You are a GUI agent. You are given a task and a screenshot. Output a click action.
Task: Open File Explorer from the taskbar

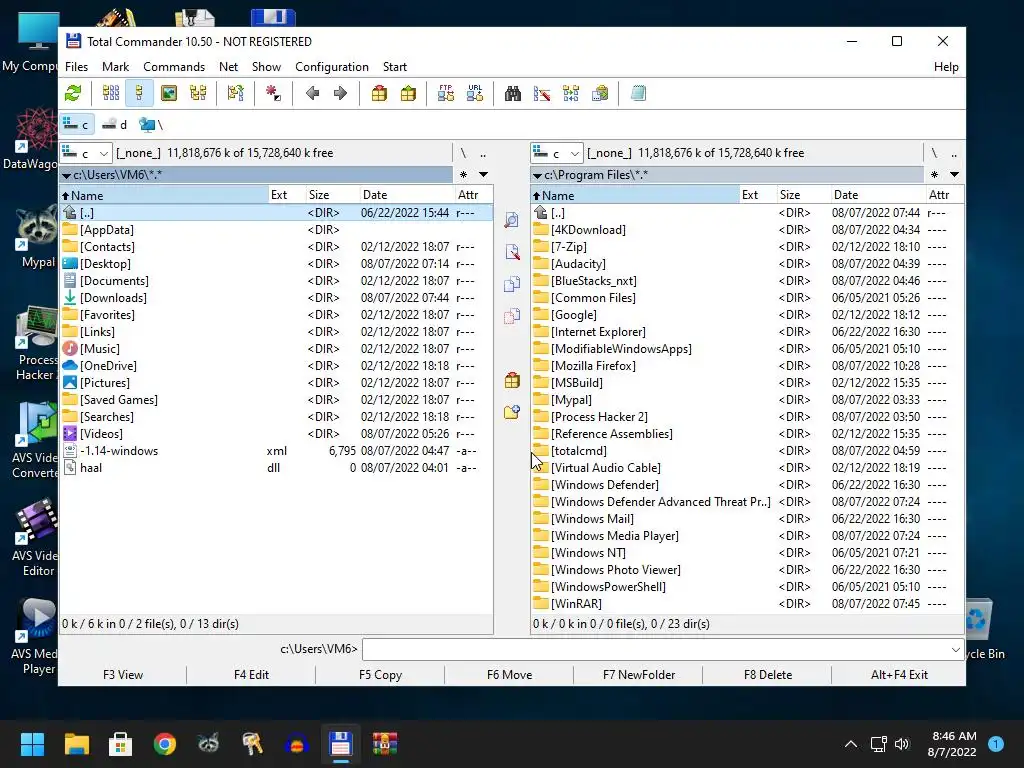pyautogui.click(x=76, y=744)
